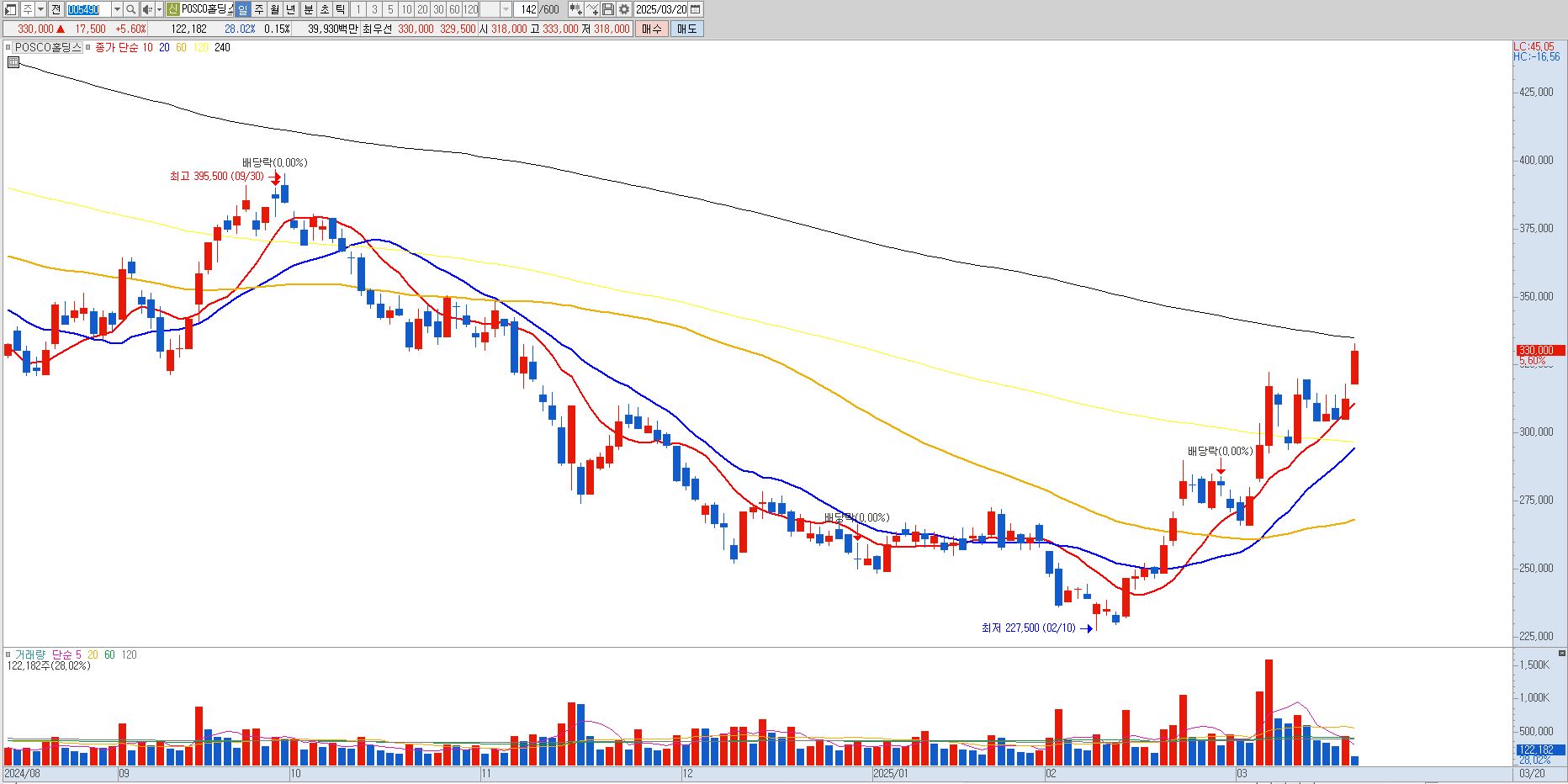Screen dimensions: 1568x784
Task: Click the date field 2025/03/20
Action: pyautogui.click(x=660, y=9)
